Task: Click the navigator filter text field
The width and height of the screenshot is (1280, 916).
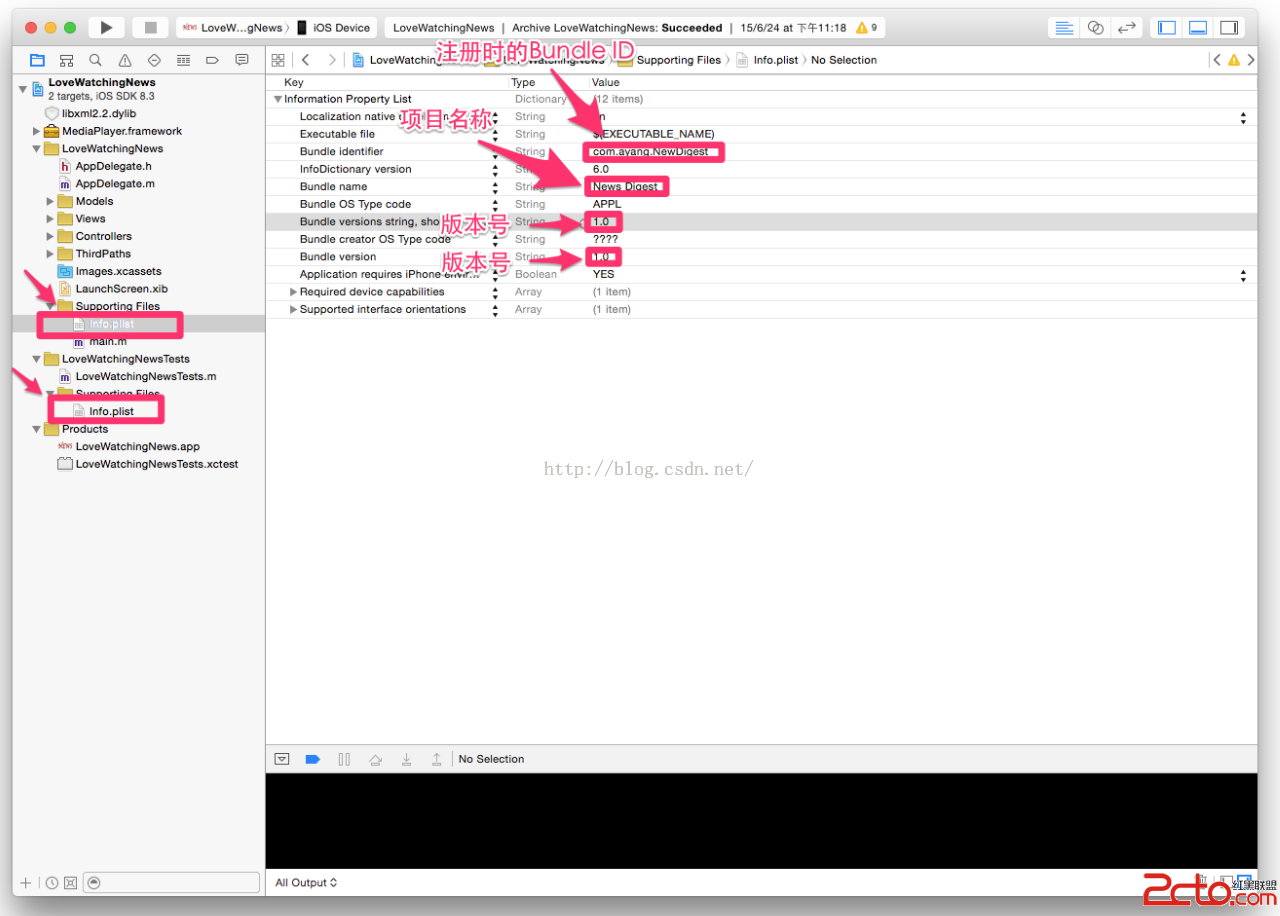Action: click(172, 882)
